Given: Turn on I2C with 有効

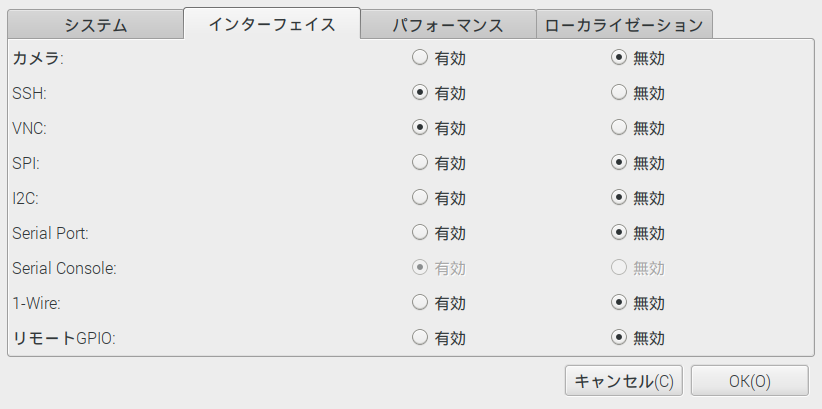Looking at the screenshot, I should [x=420, y=197].
